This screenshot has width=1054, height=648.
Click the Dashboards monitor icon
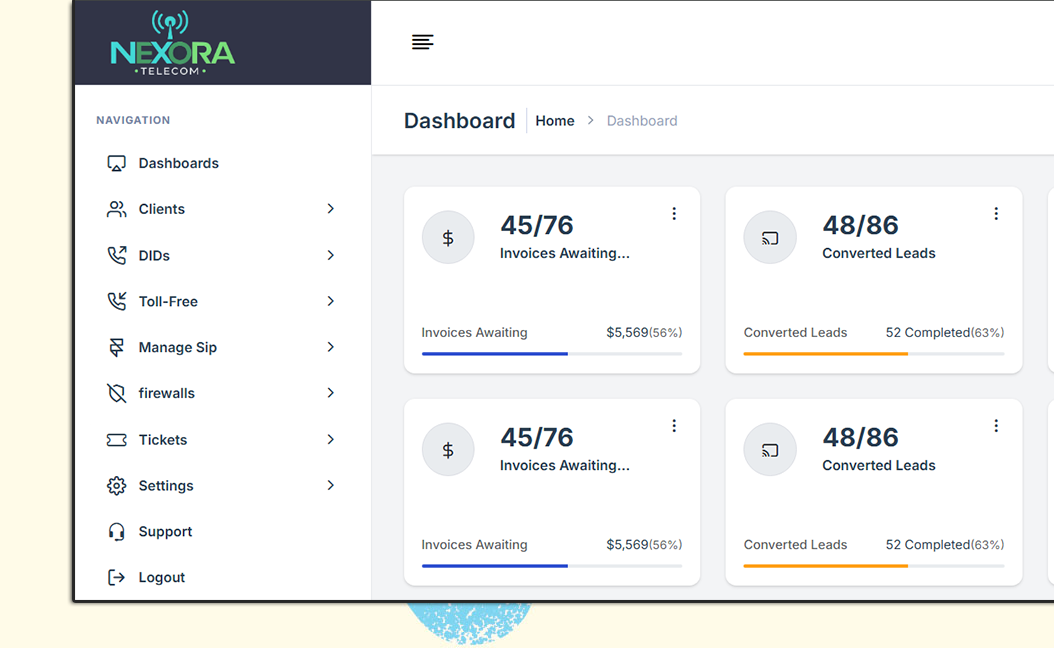tap(117, 163)
